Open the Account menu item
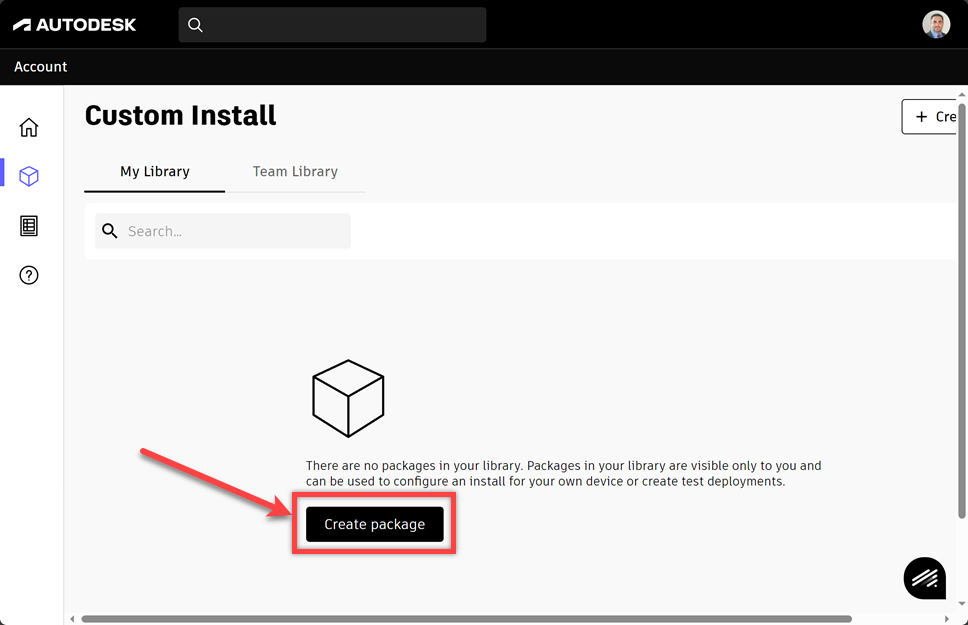 [x=40, y=66]
